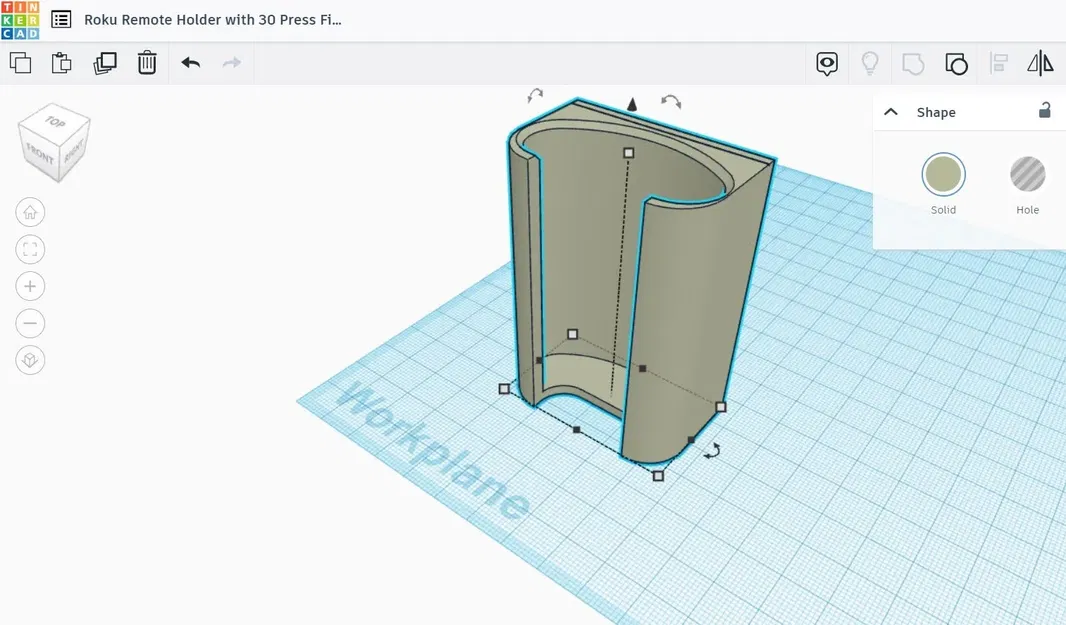Click the front bottom corner resize handle
This screenshot has width=1066, height=625.
(x=658, y=476)
